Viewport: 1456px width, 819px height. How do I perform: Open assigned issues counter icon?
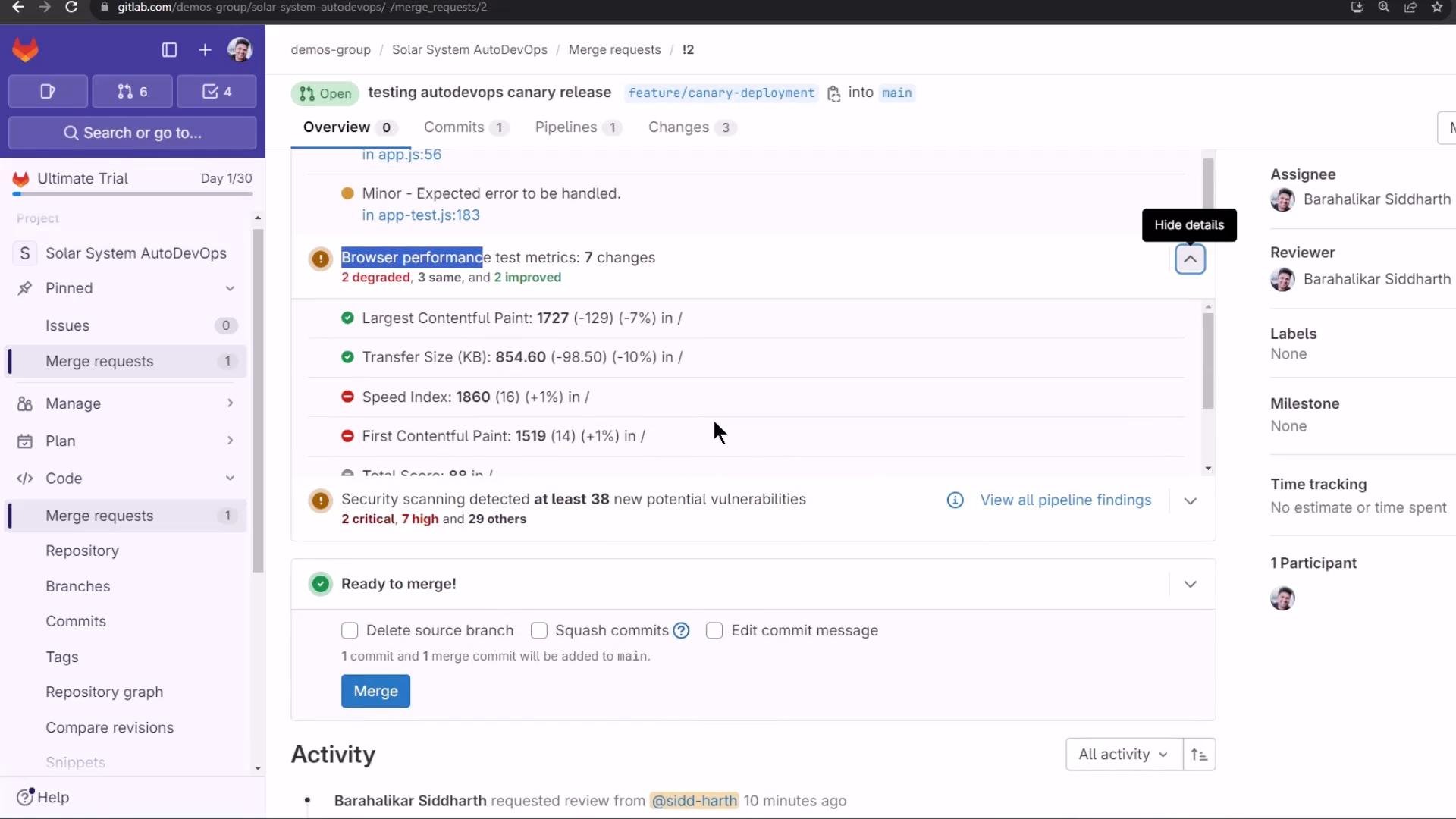pos(48,92)
